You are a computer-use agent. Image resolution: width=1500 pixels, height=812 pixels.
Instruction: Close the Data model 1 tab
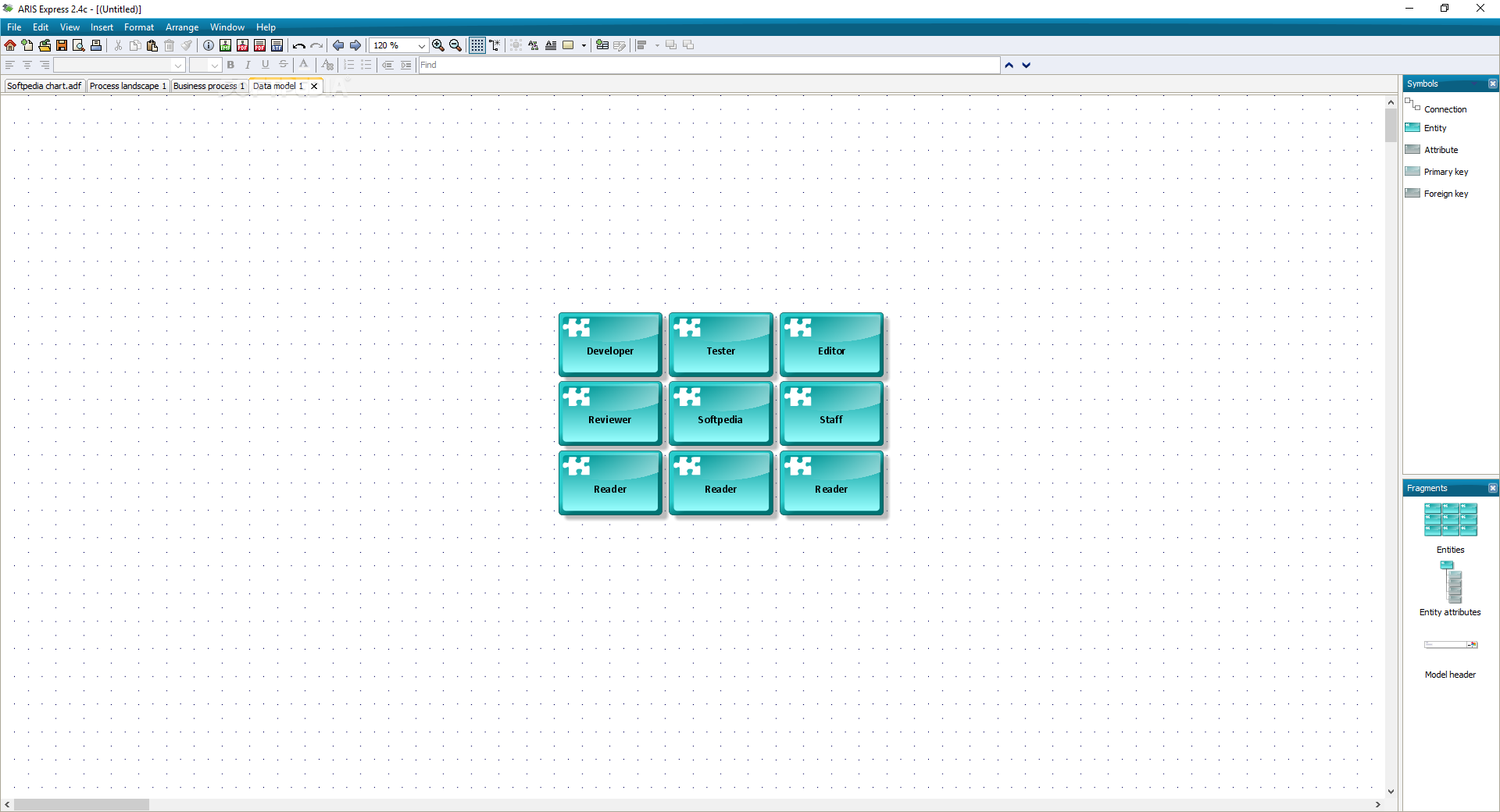tap(314, 87)
